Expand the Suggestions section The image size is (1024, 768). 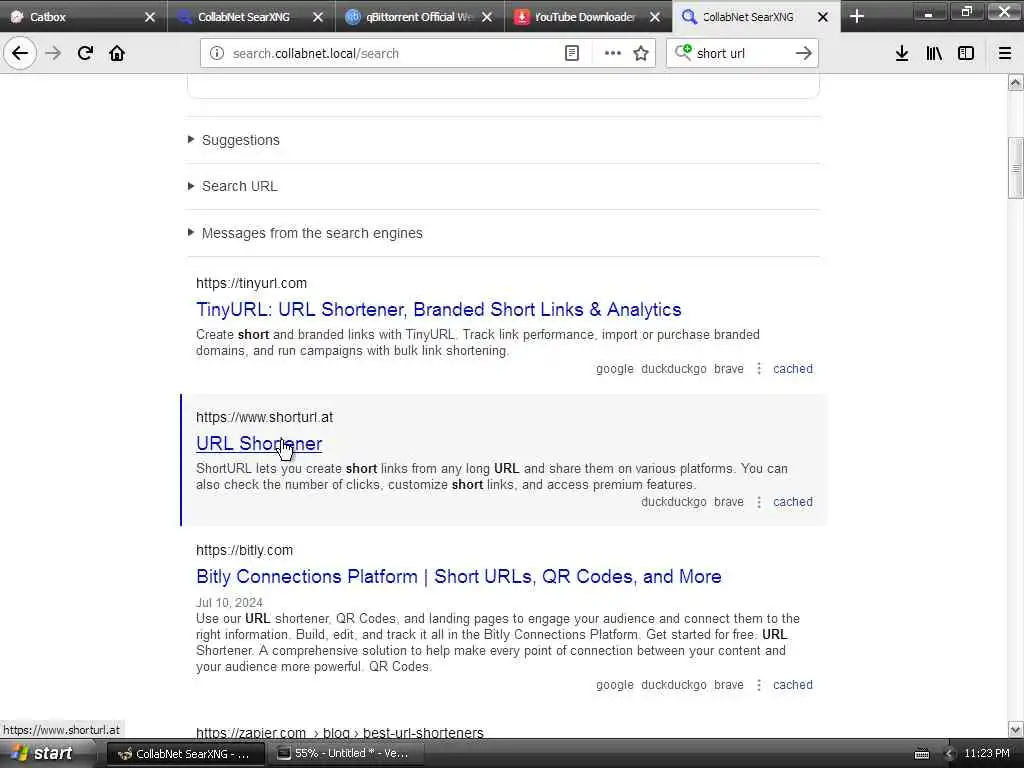click(240, 140)
